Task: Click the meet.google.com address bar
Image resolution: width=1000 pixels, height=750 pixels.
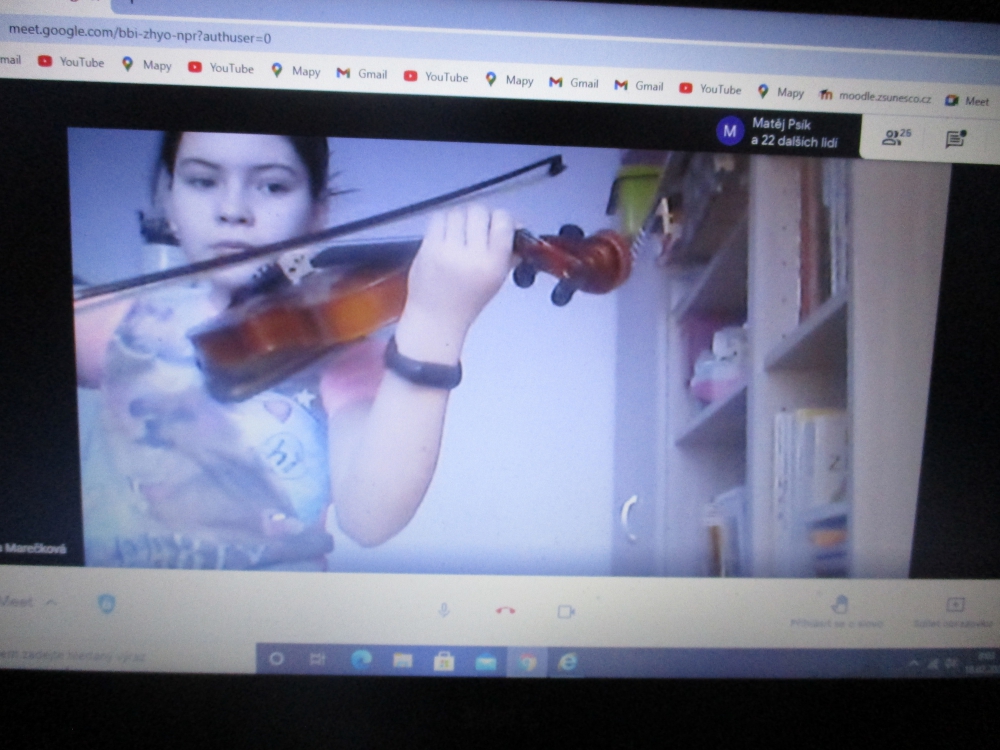Action: [x=140, y=34]
